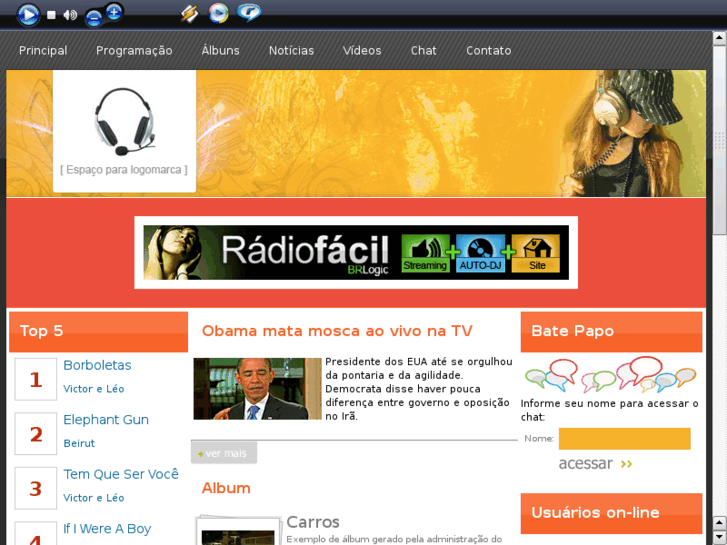This screenshot has height=545, width=727.
Task: Click the Carros album cover thumbnail
Action: tap(238, 530)
